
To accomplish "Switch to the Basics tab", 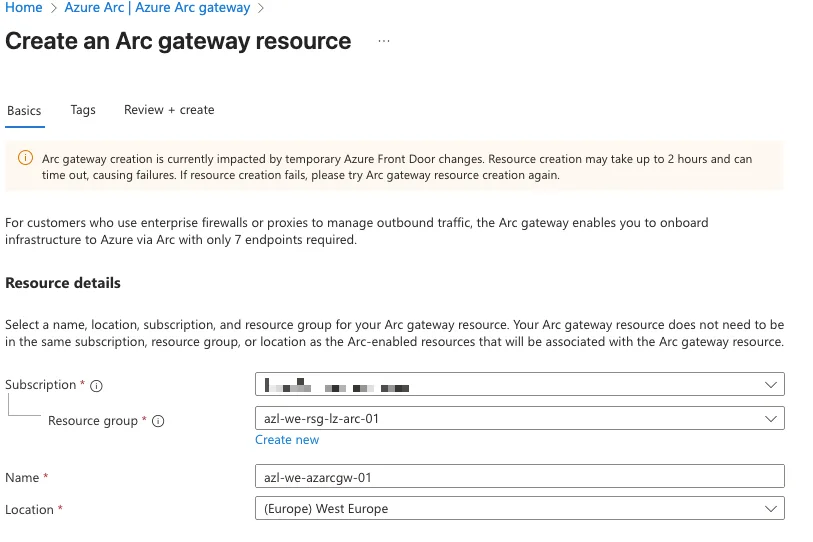I will point(24,110).
